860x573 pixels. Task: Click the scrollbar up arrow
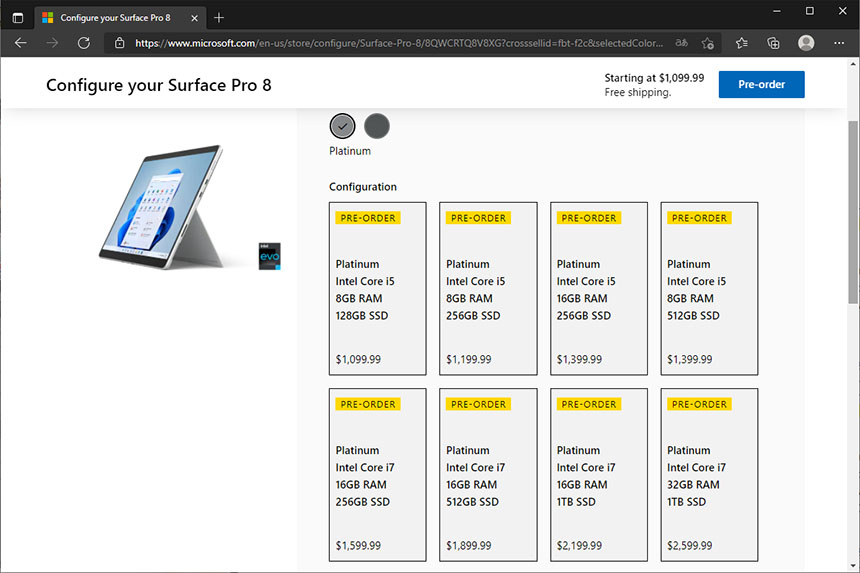853,64
